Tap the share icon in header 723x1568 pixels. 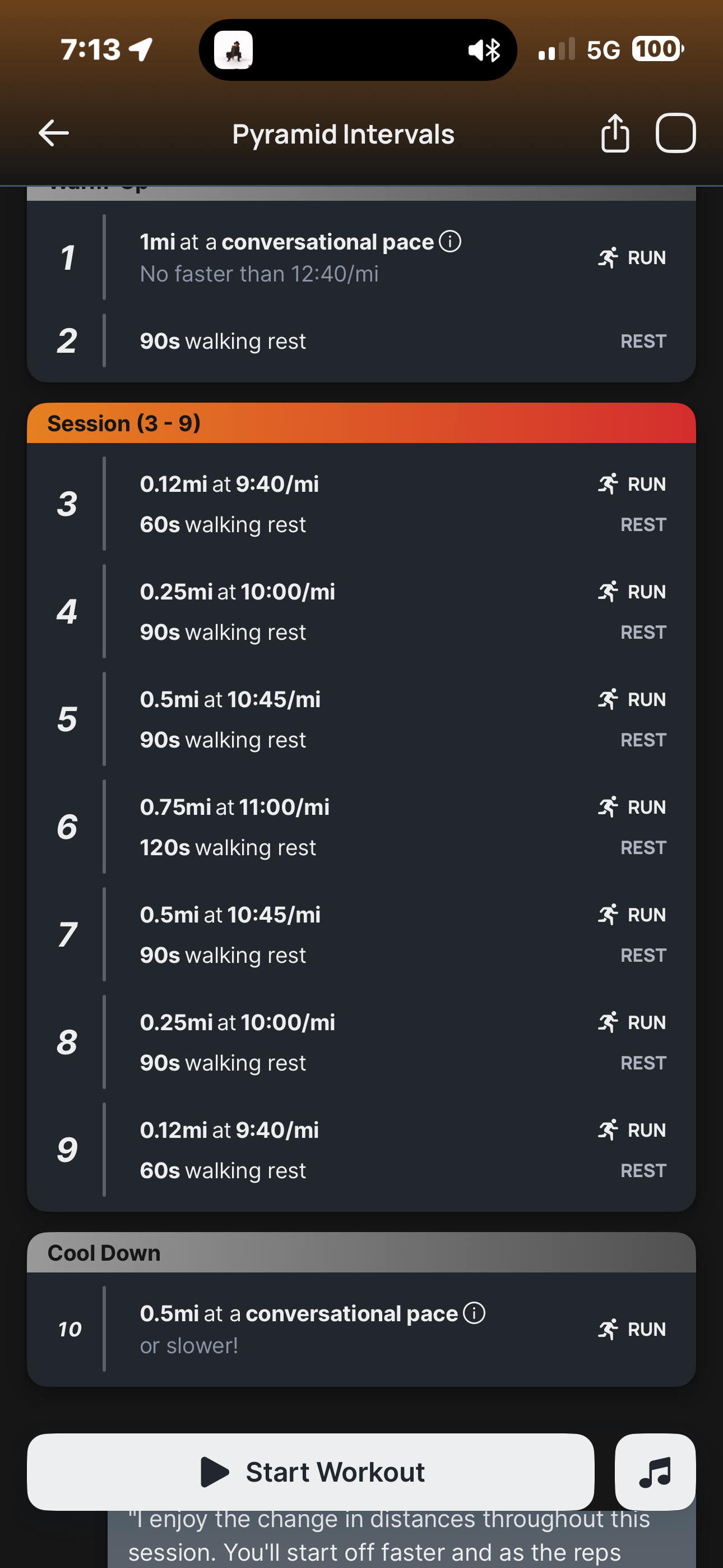[x=615, y=133]
